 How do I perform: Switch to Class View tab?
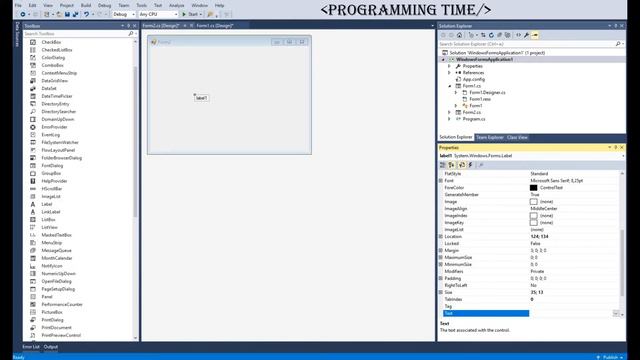click(x=517, y=138)
